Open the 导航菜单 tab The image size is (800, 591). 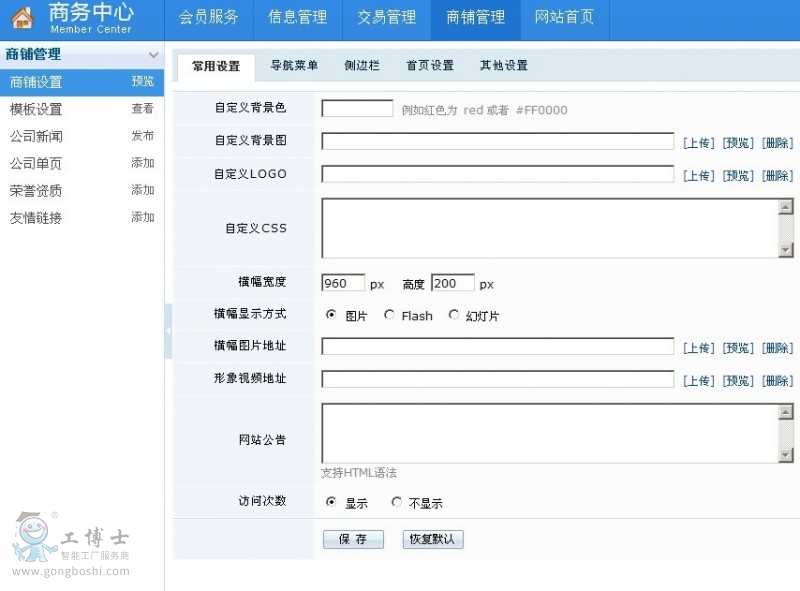(294, 66)
